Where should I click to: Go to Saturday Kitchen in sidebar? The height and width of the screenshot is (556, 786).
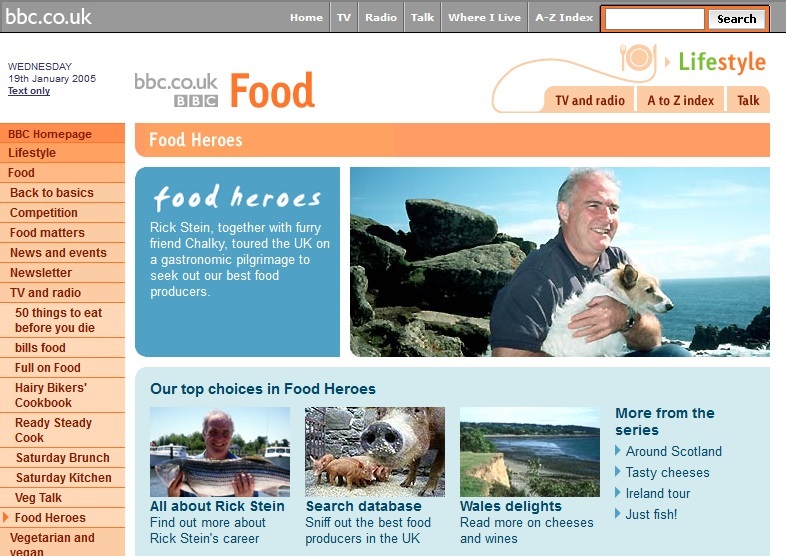[x=63, y=477]
